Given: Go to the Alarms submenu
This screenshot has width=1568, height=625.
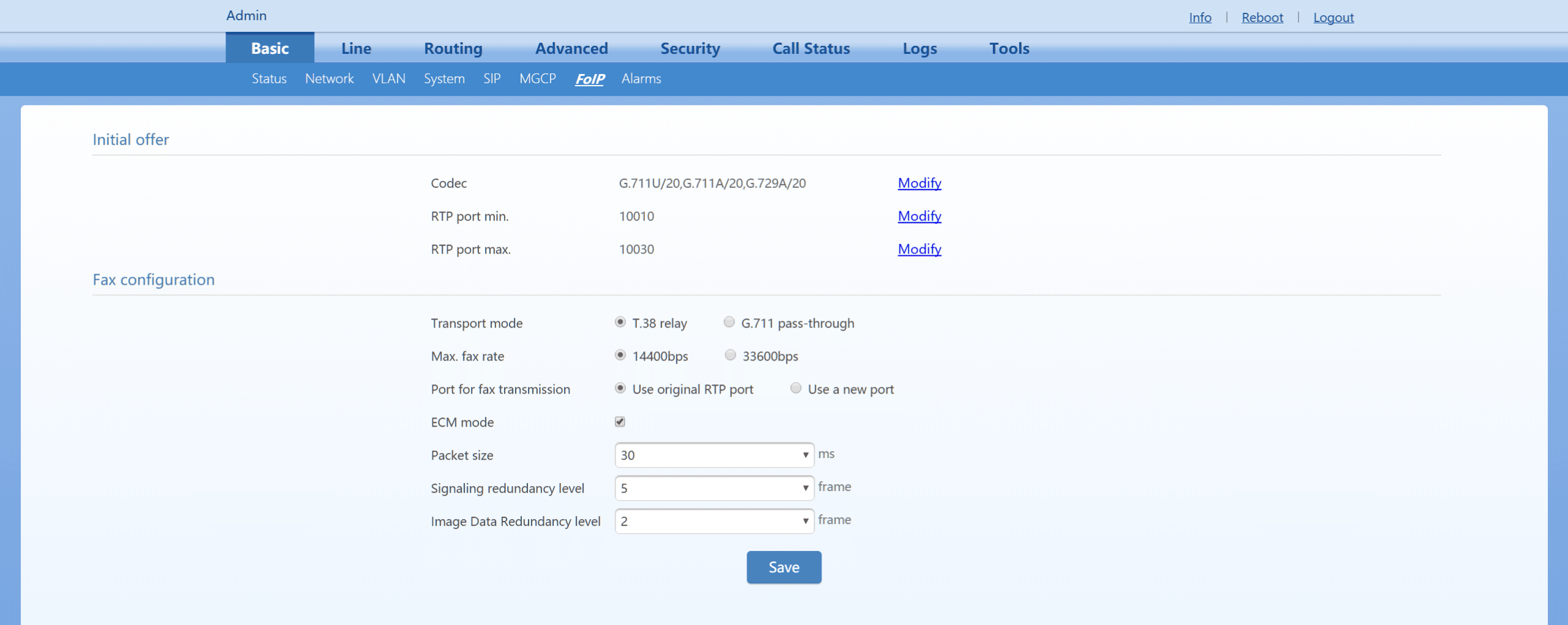Looking at the screenshot, I should (641, 78).
